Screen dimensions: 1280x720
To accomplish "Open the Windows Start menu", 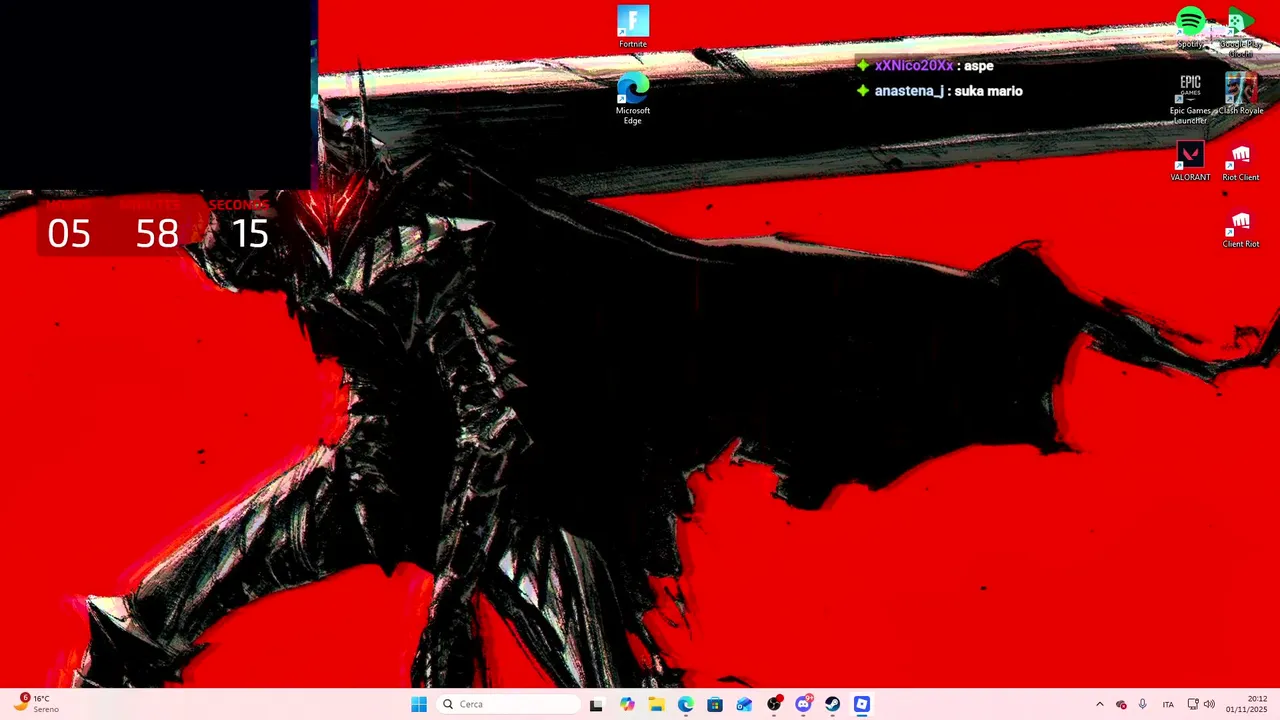I will click(419, 705).
